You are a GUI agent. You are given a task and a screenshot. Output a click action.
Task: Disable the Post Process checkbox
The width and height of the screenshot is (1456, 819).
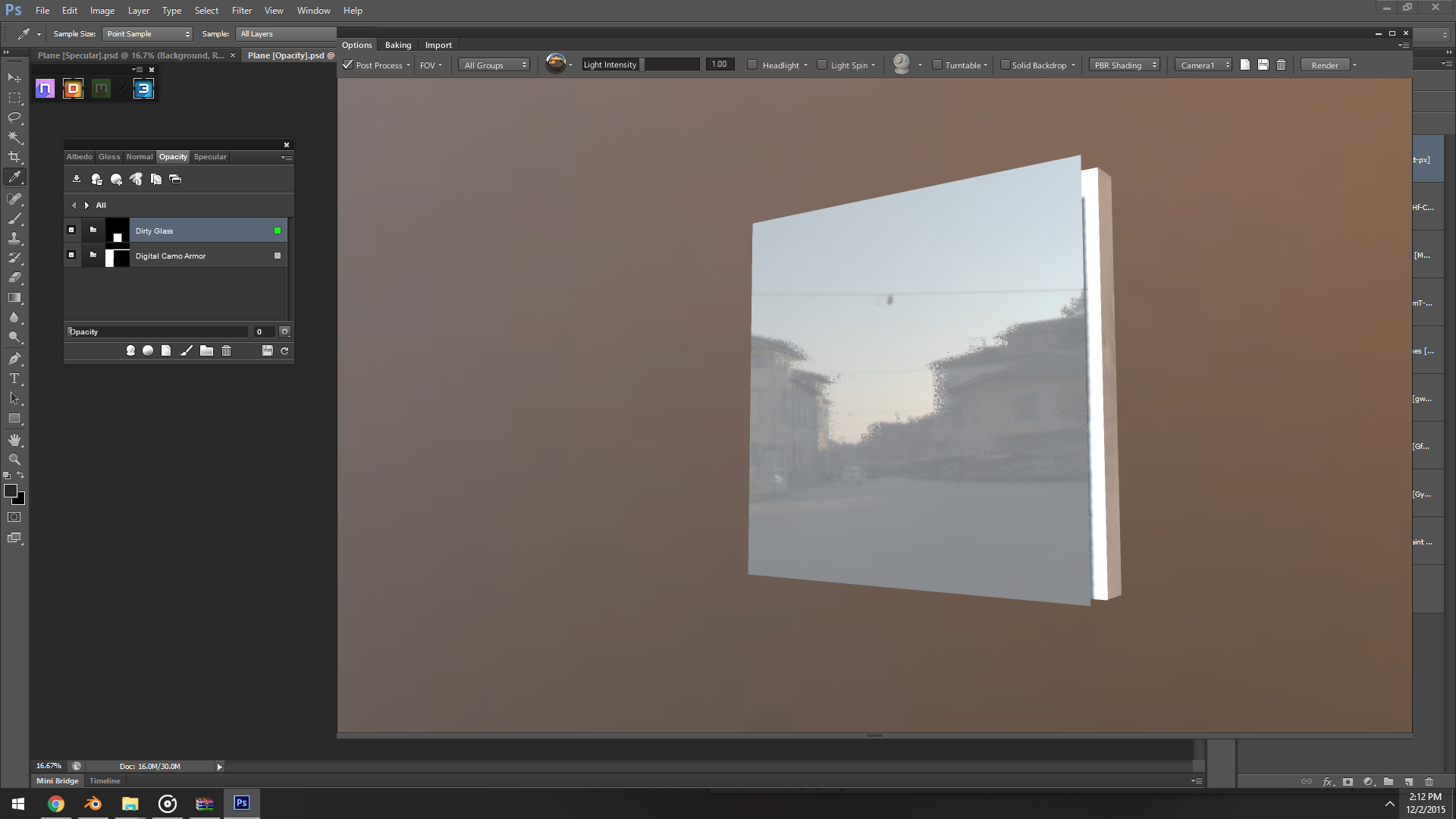click(x=348, y=64)
